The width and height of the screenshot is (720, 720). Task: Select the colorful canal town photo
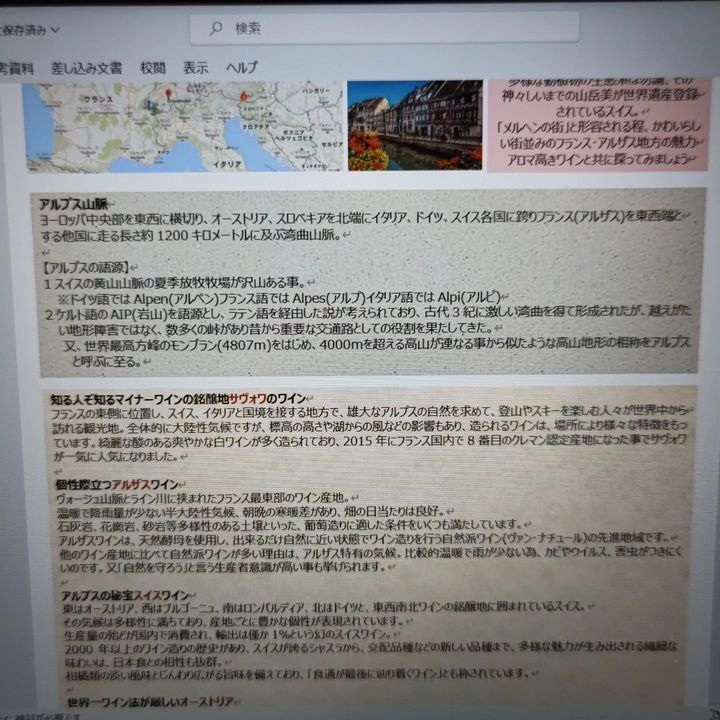tap(414, 125)
